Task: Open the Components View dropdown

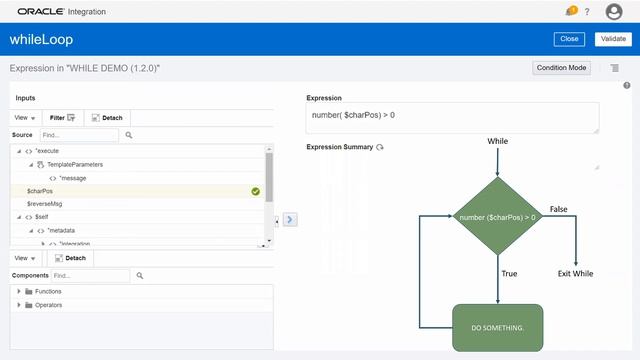Action: click(24, 258)
